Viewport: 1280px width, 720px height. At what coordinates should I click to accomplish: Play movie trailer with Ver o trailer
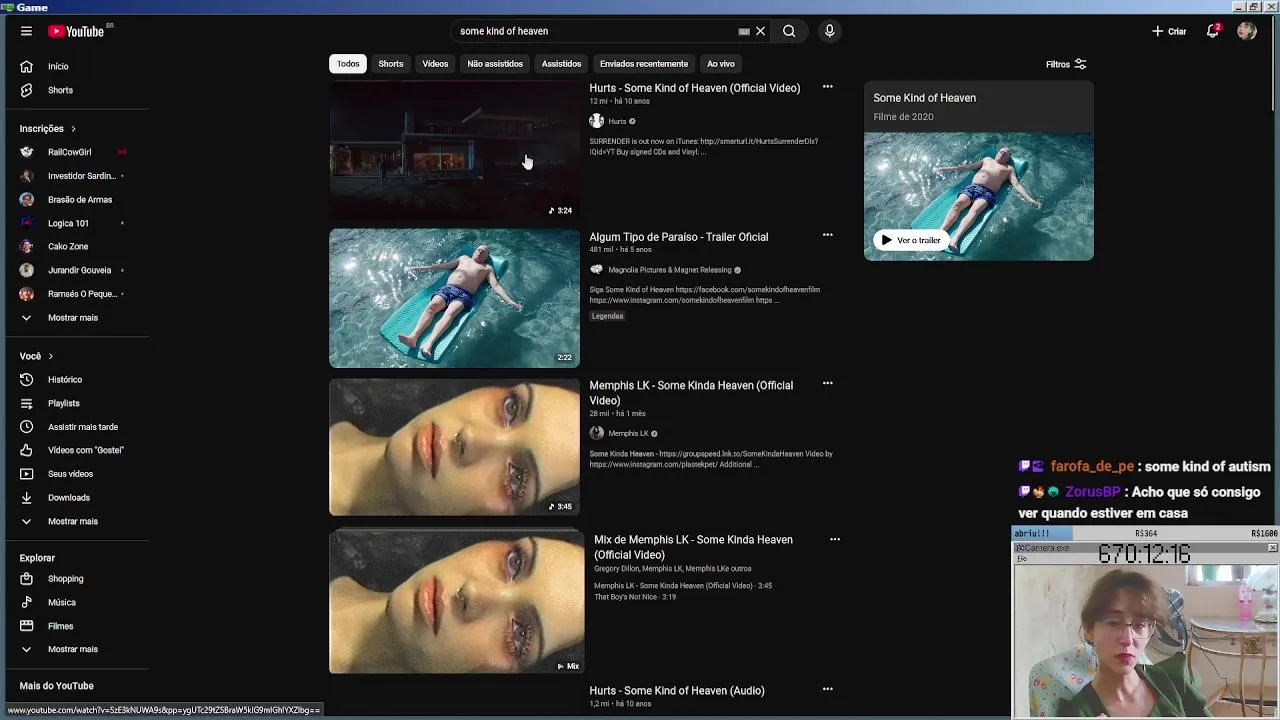tap(910, 240)
